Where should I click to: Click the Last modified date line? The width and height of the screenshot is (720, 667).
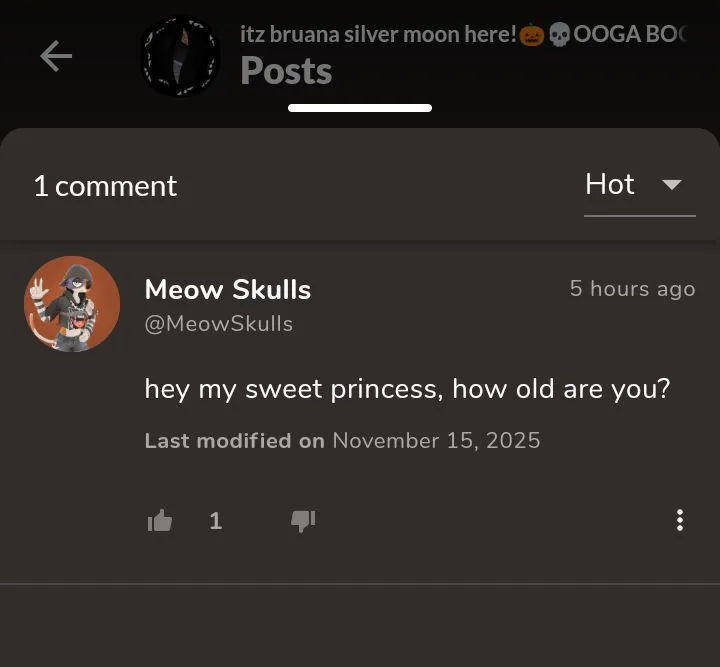click(x=342, y=441)
